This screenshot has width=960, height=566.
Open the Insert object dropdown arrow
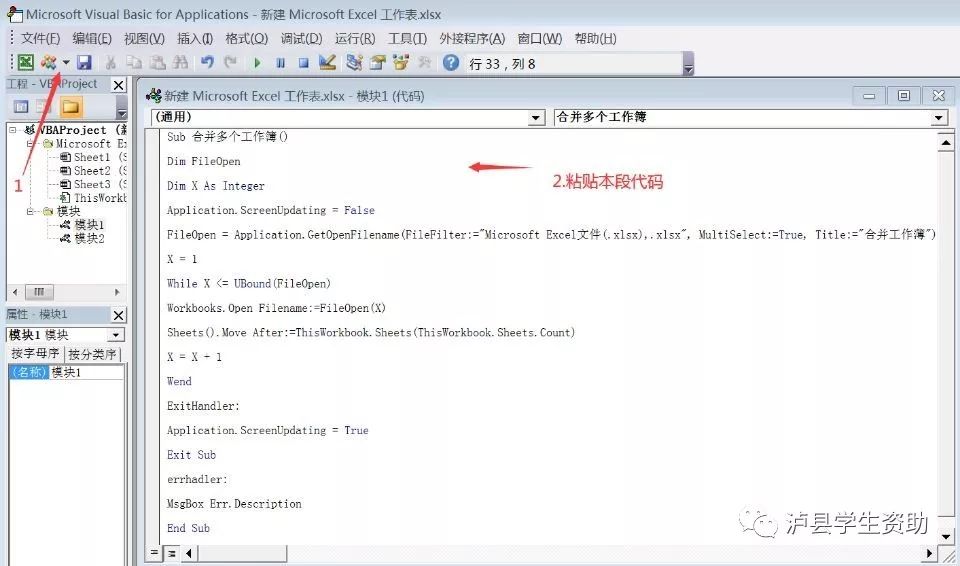pos(66,62)
